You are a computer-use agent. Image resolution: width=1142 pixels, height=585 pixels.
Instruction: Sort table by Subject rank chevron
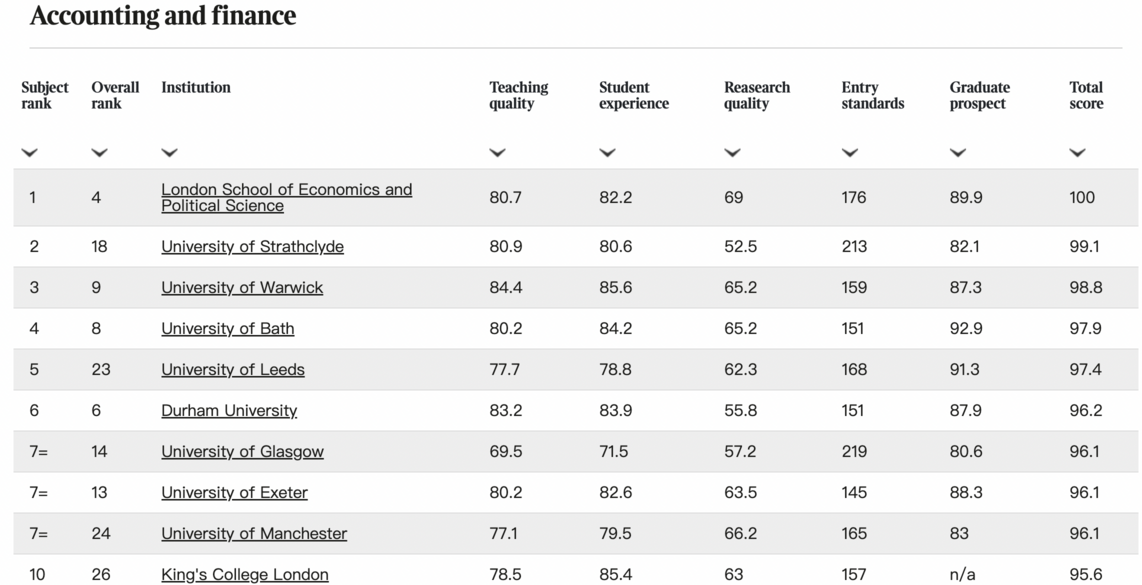click(x=30, y=153)
